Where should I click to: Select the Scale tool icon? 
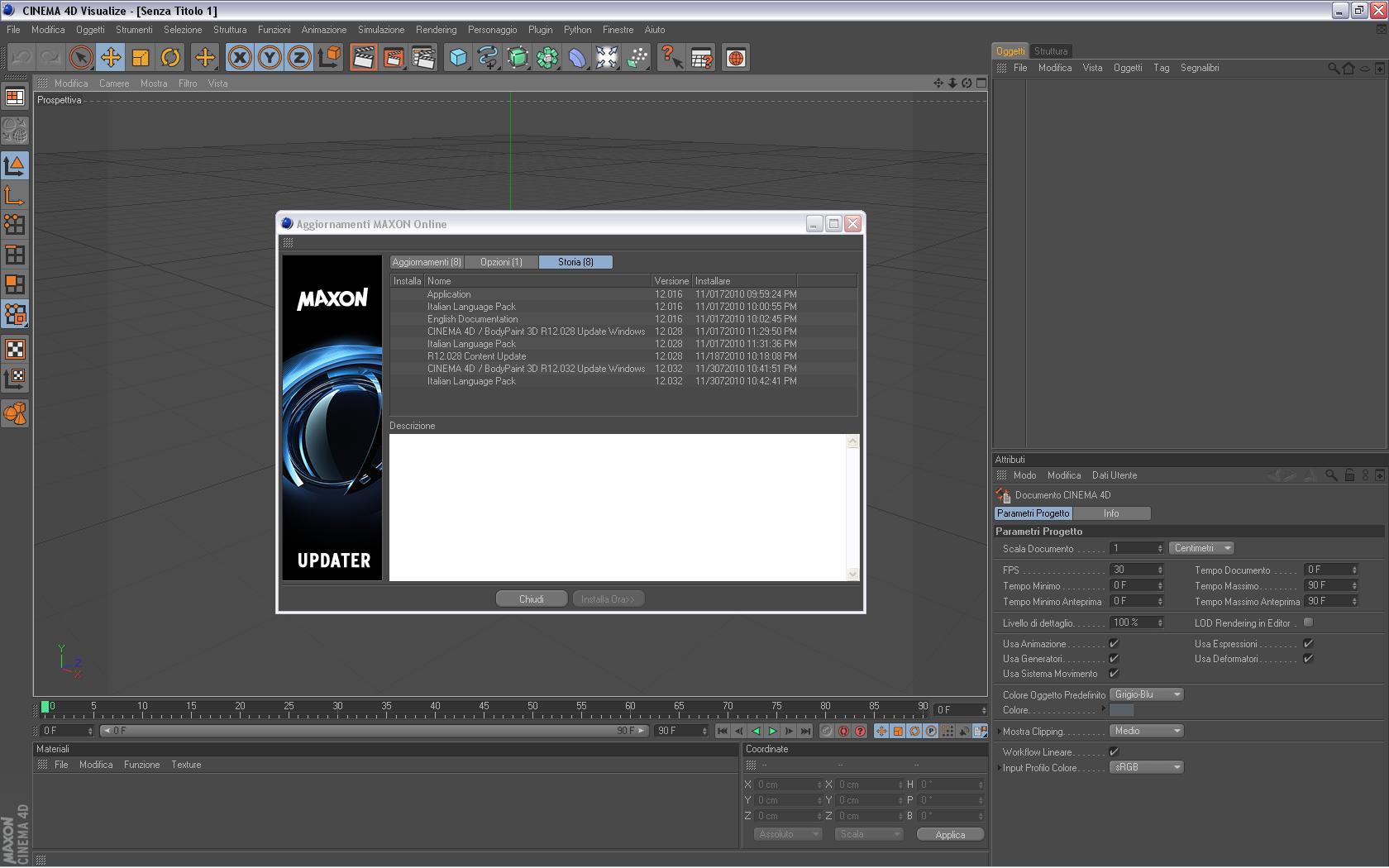point(141,58)
